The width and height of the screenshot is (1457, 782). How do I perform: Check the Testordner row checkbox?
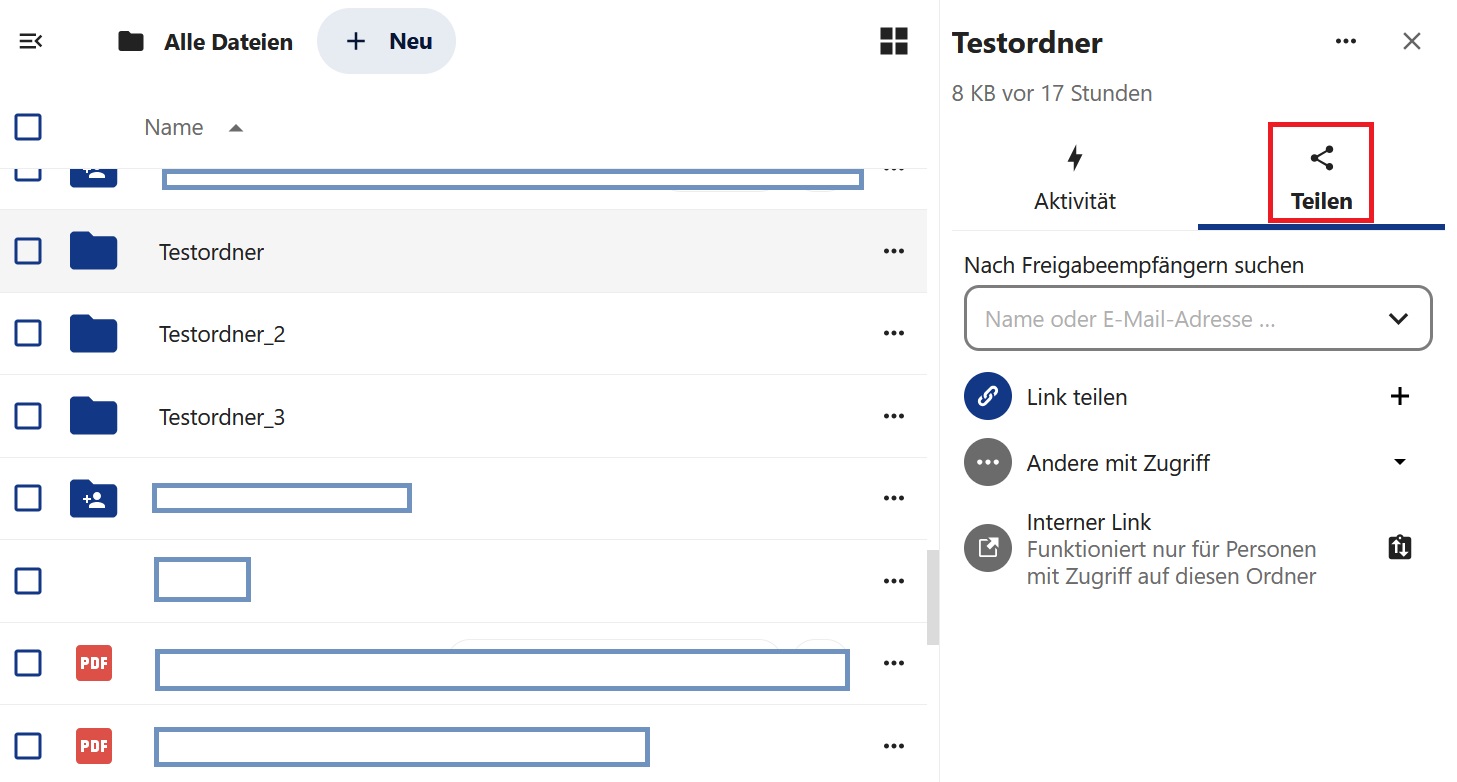[x=28, y=251]
